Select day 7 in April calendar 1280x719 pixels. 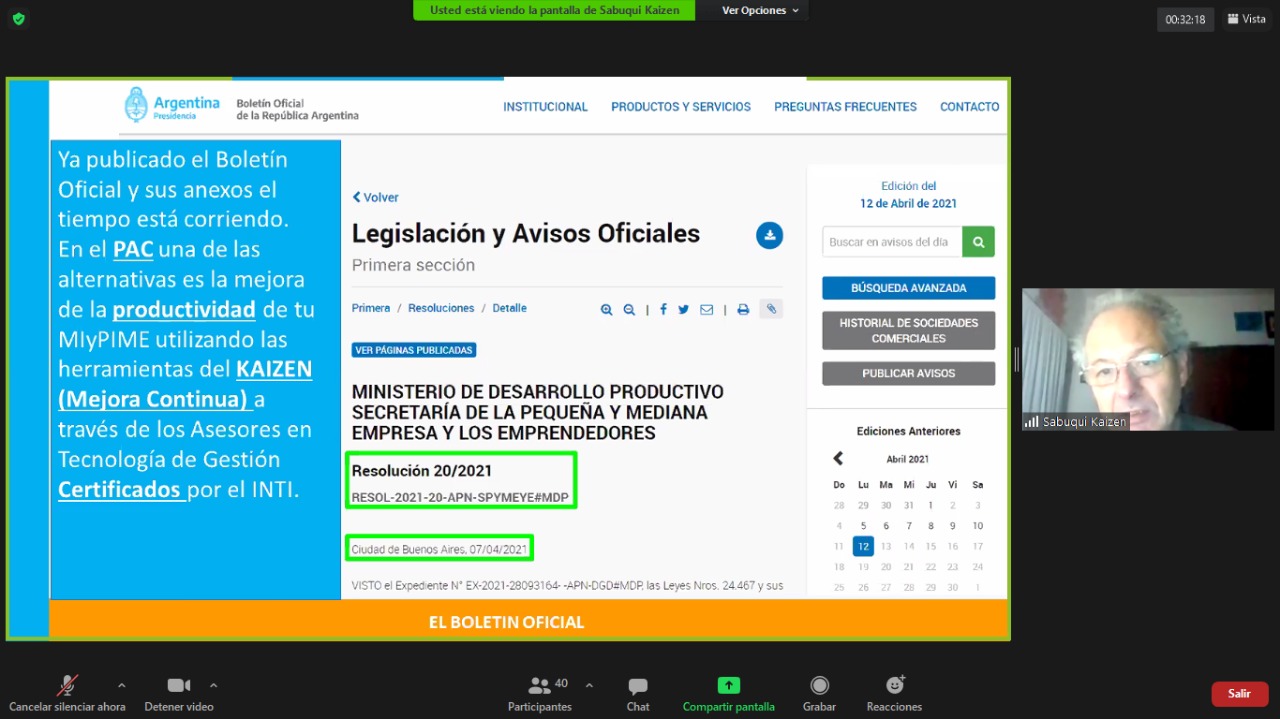tap(909, 526)
